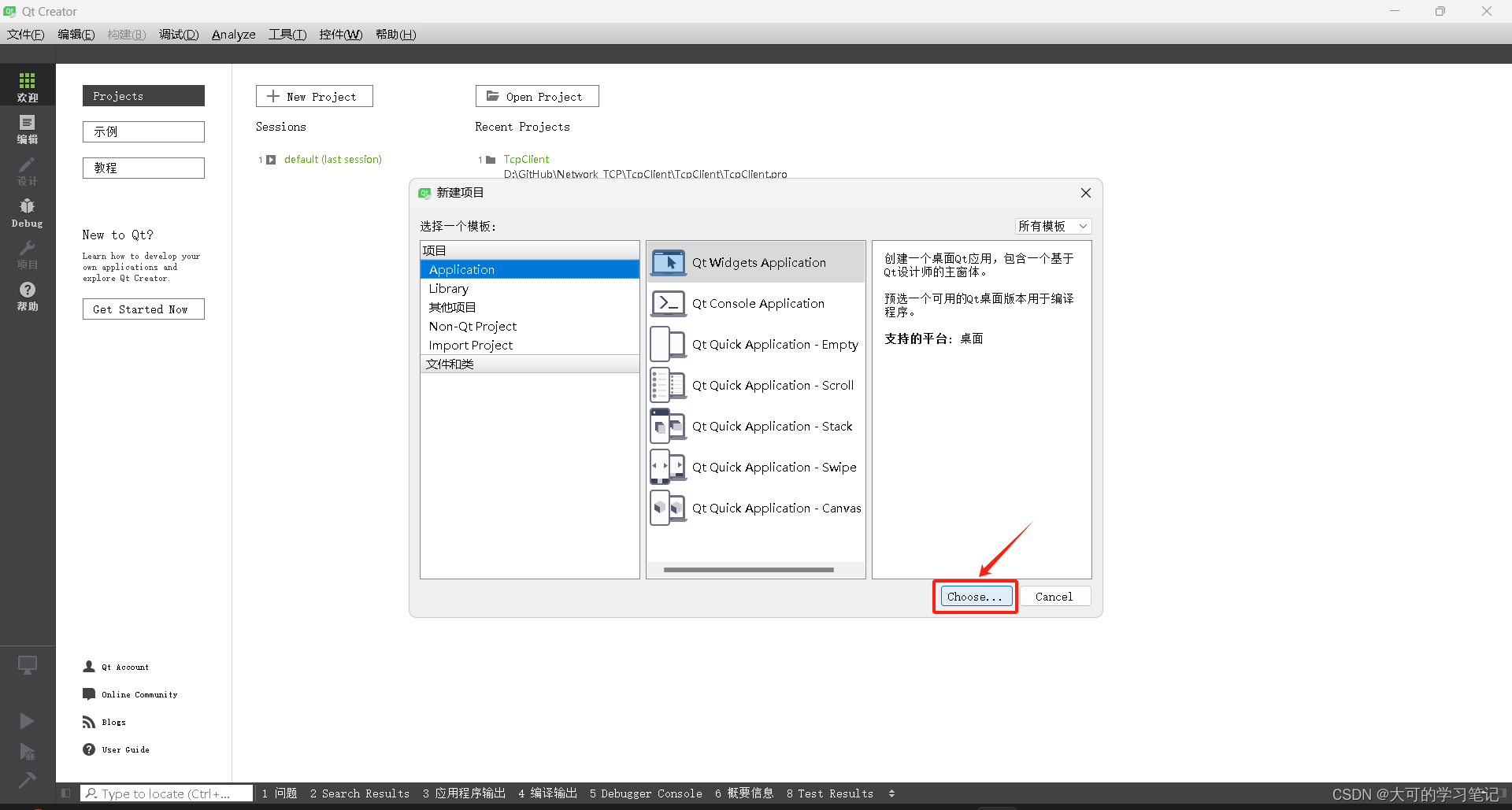The height and width of the screenshot is (810, 1512).
Task: Open the Tutorials (教程) tab
Action: pos(143,168)
